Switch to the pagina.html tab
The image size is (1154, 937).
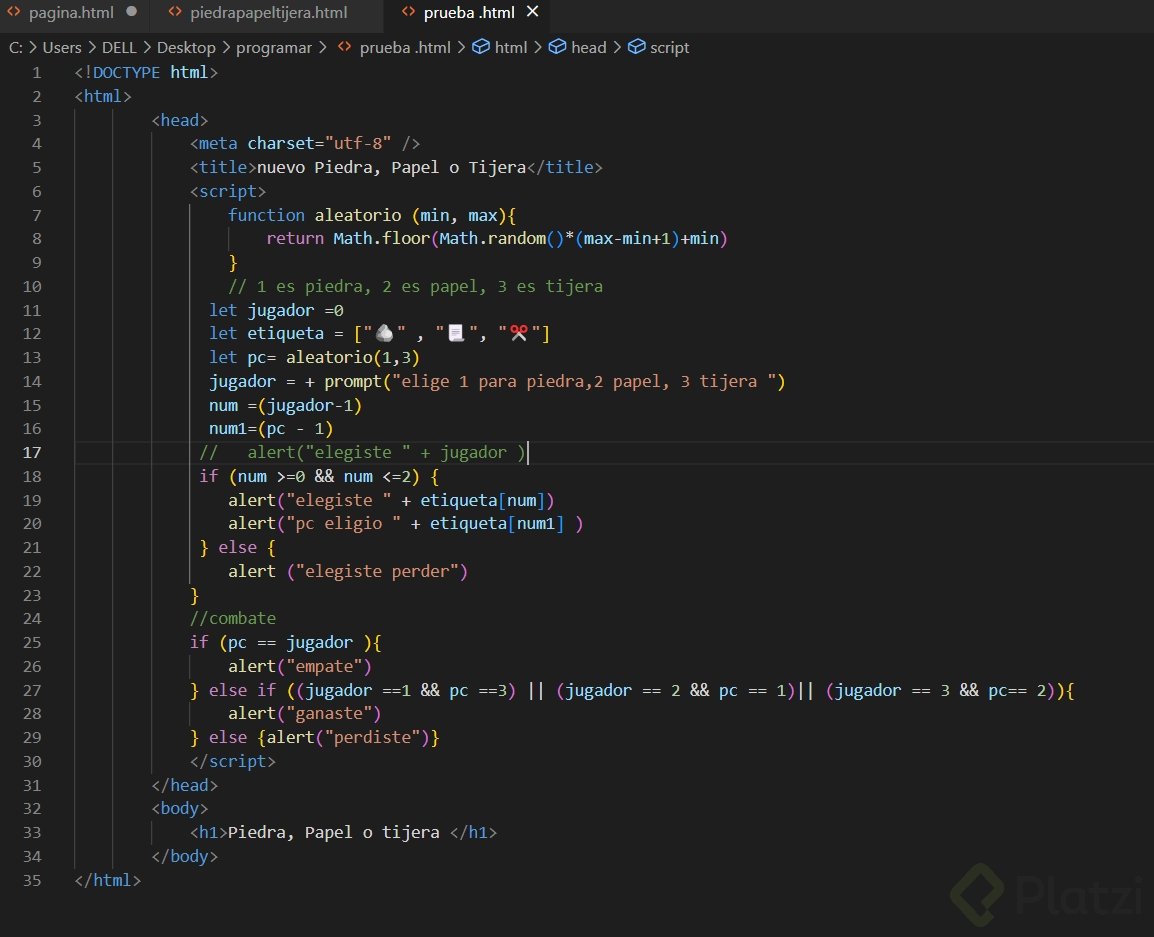point(71,13)
